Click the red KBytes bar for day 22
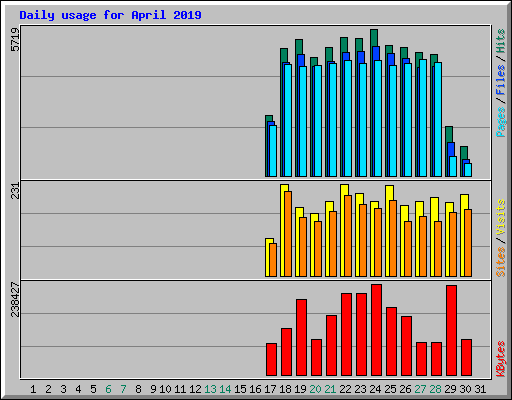 coord(346,335)
